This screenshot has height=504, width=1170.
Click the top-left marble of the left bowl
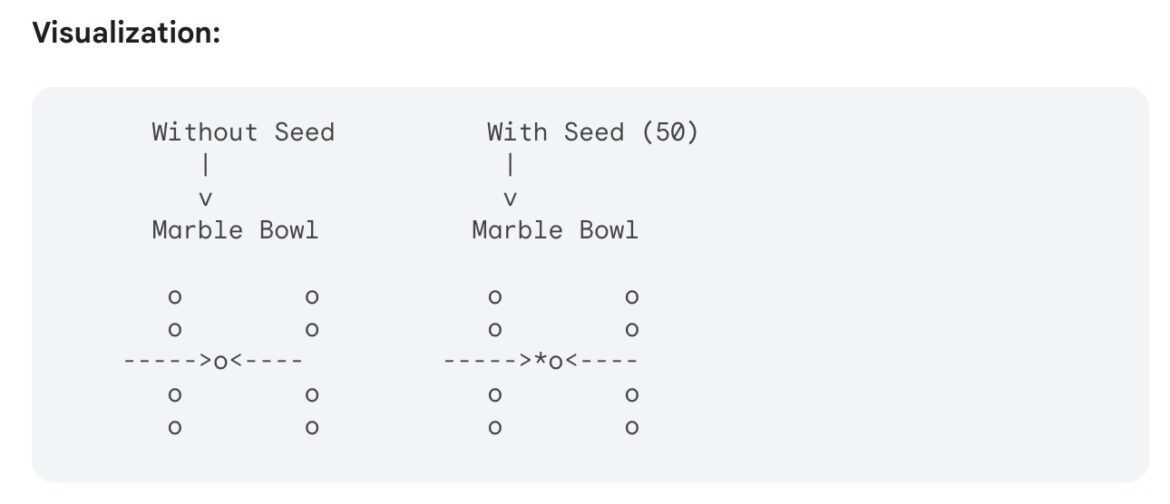175,297
